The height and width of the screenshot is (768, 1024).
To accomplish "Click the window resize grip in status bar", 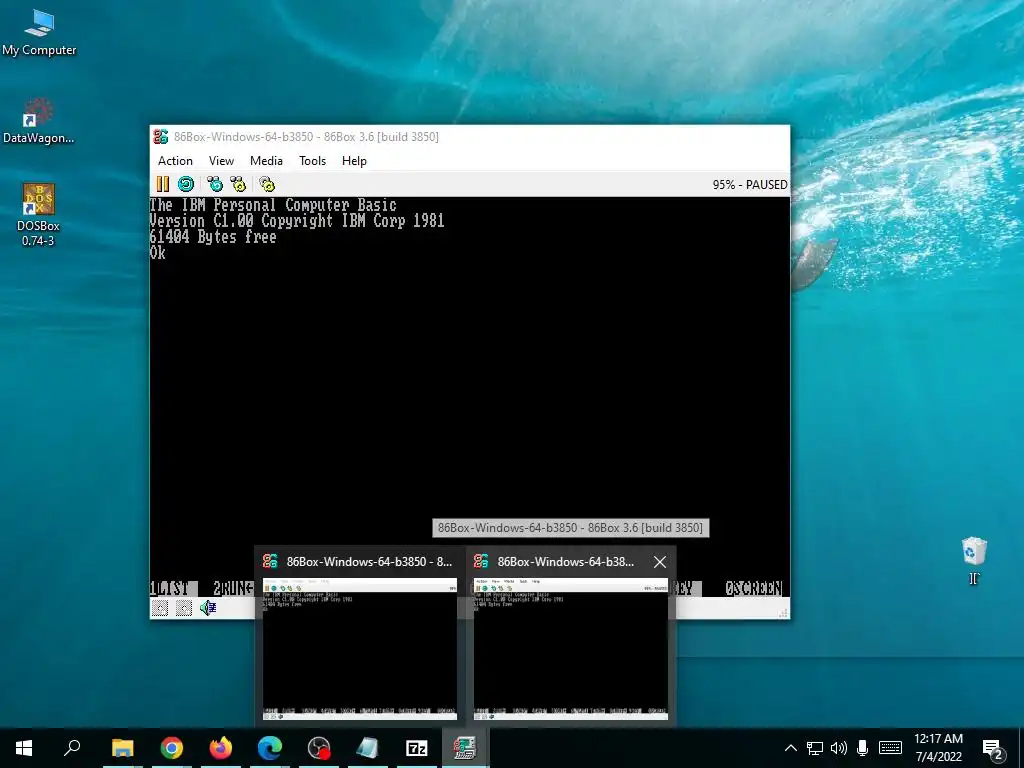I will [783, 613].
